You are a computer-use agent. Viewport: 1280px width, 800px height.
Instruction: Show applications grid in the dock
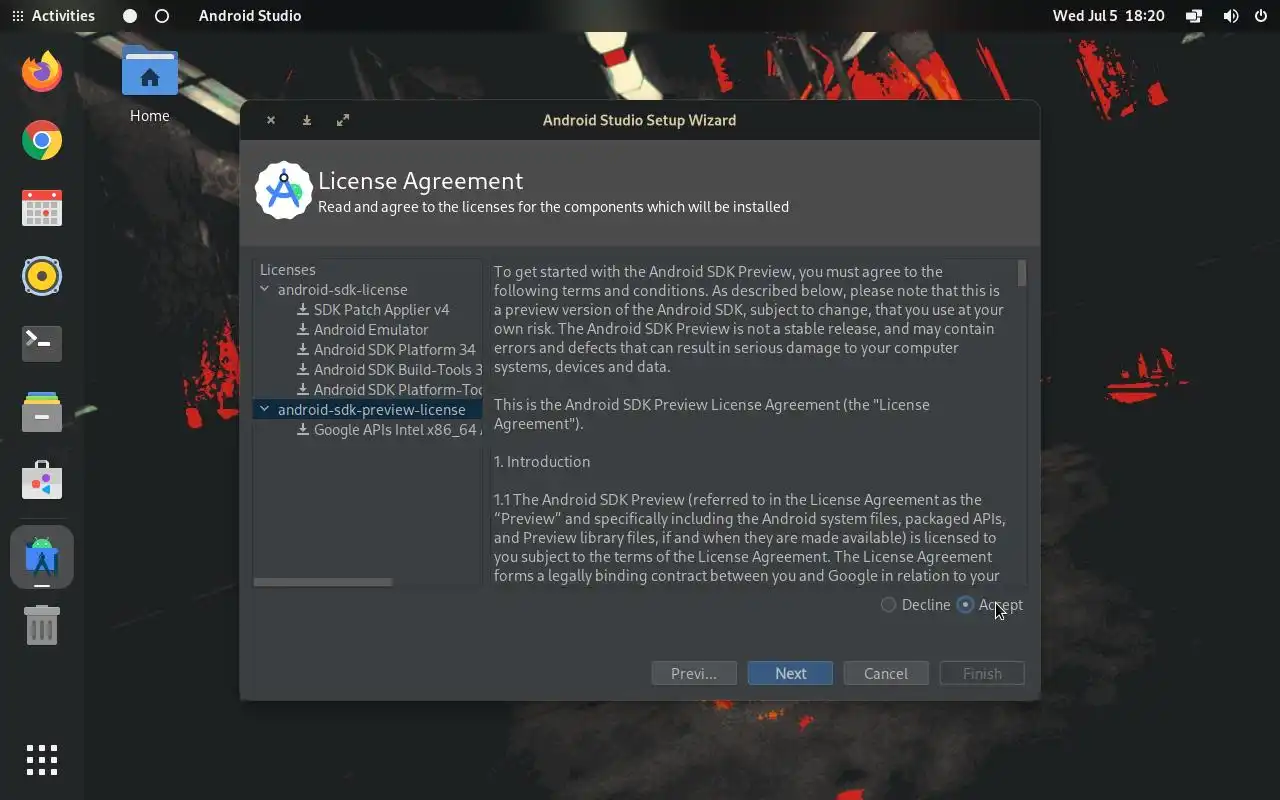(42, 760)
